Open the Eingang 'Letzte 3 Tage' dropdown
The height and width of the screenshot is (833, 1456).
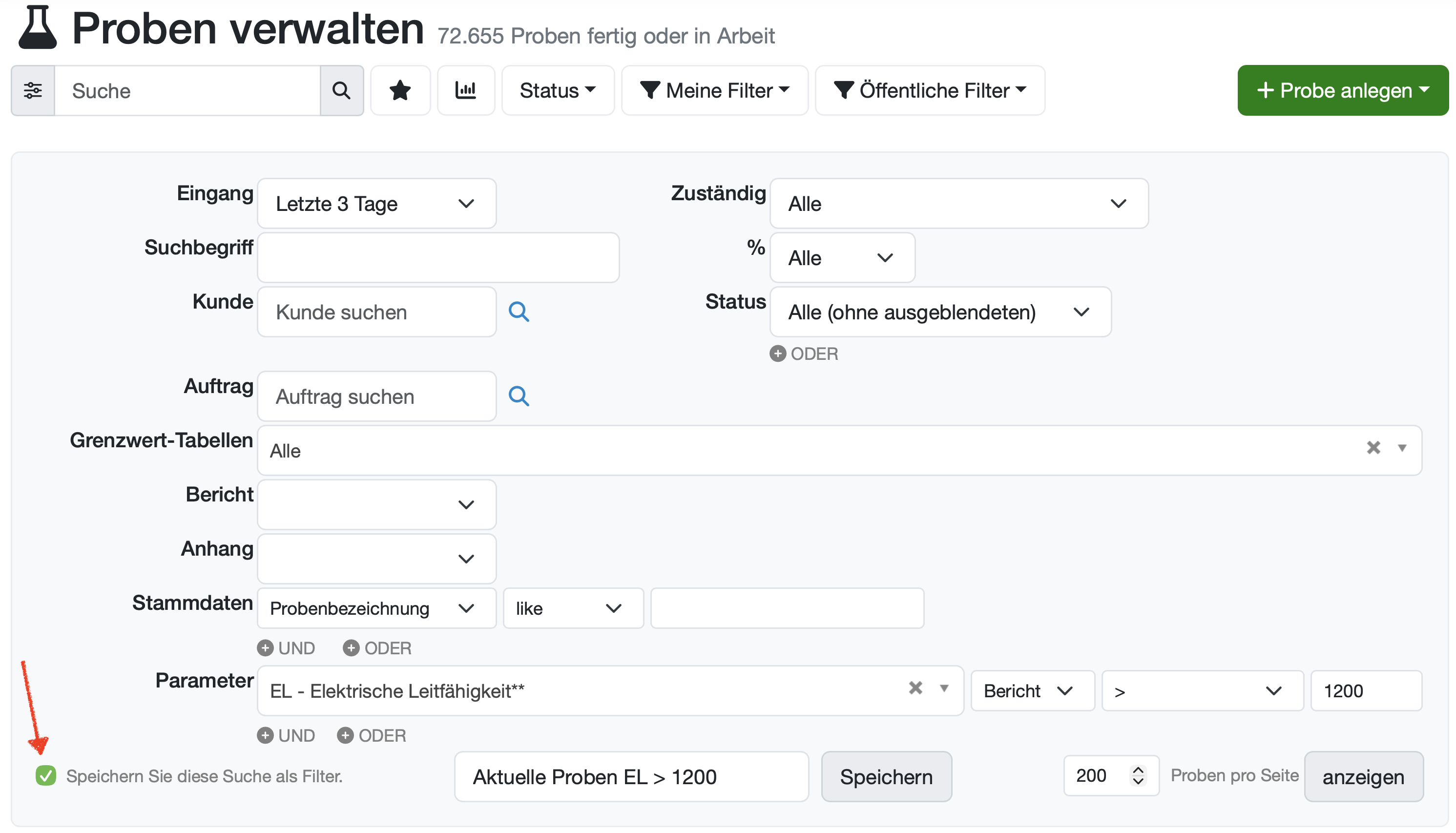[x=376, y=204]
